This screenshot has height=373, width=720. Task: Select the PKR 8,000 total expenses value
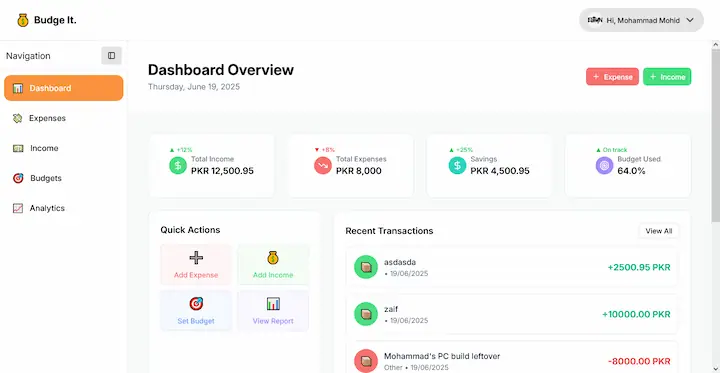[359, 171]
